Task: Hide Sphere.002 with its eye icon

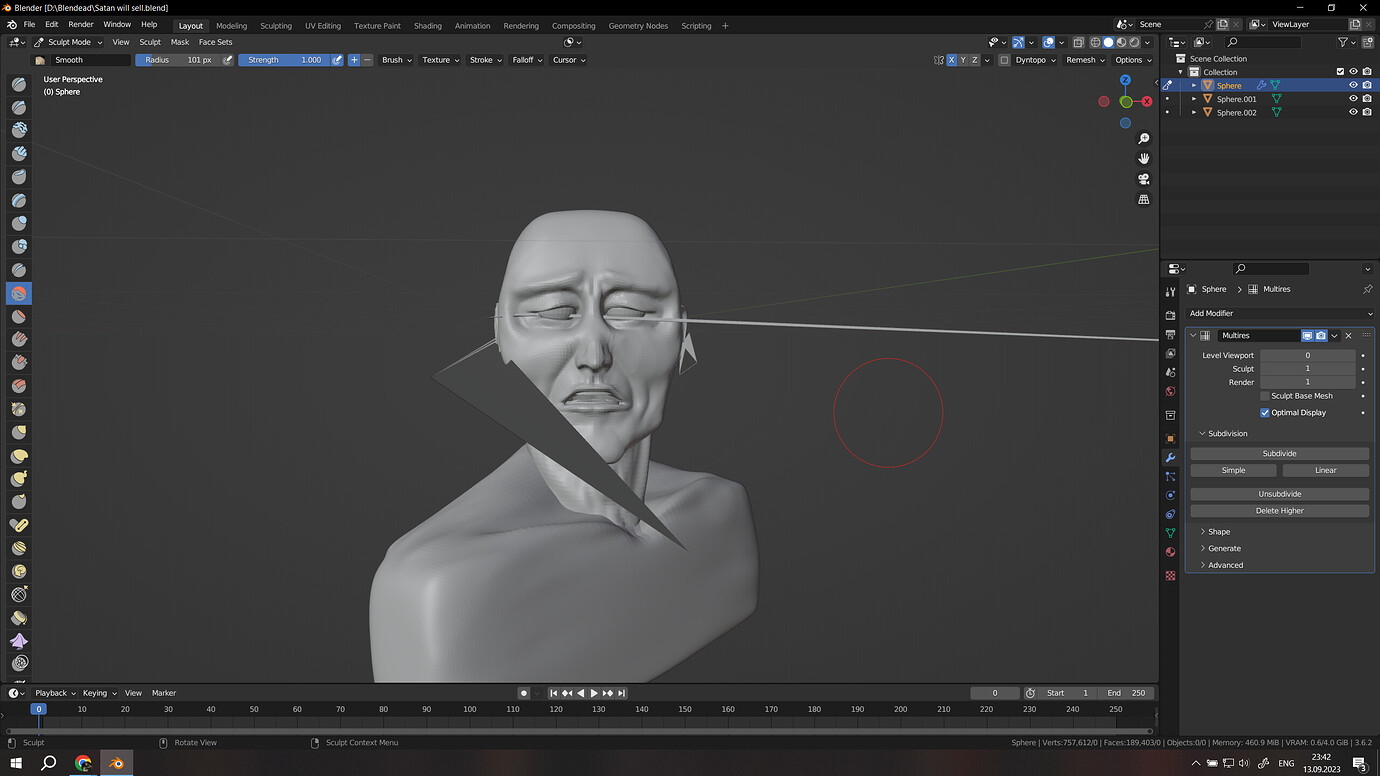Action: coord(1353,112)
